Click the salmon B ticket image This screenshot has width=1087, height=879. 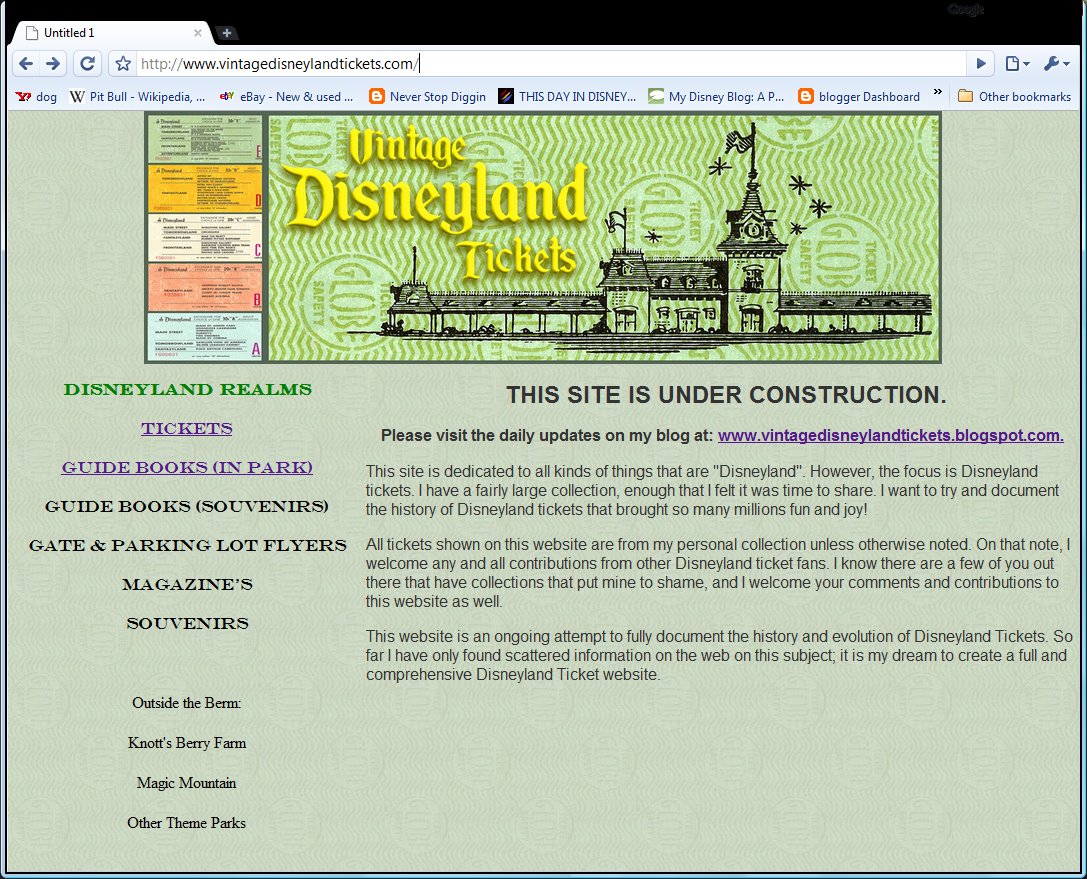point(205,286)
